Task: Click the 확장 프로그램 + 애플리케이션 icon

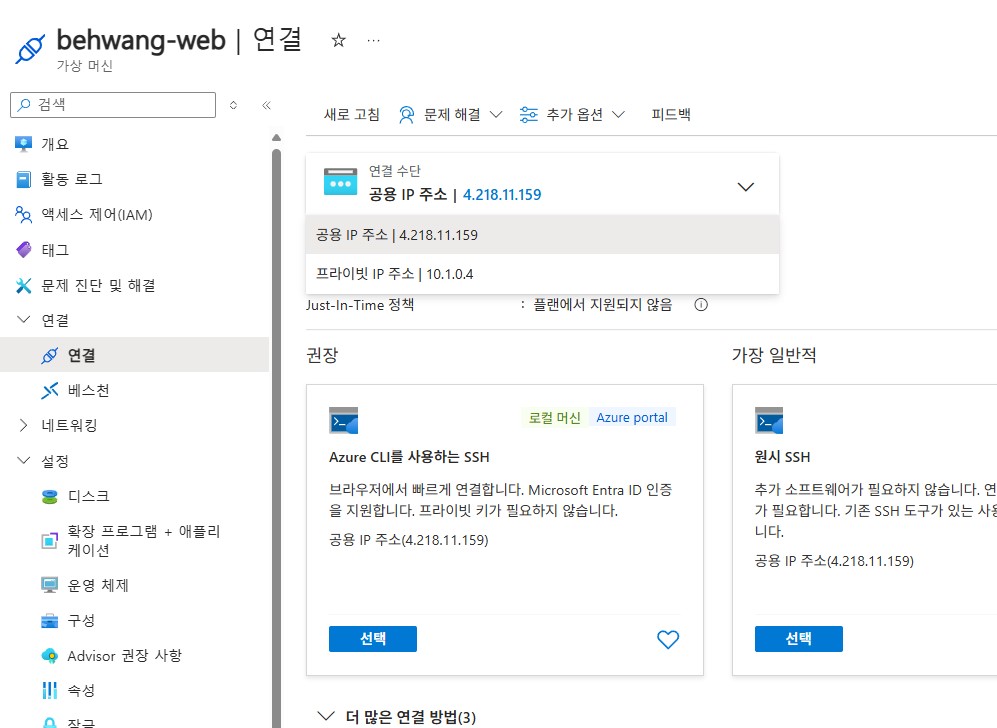Action: tap(50, 541)
